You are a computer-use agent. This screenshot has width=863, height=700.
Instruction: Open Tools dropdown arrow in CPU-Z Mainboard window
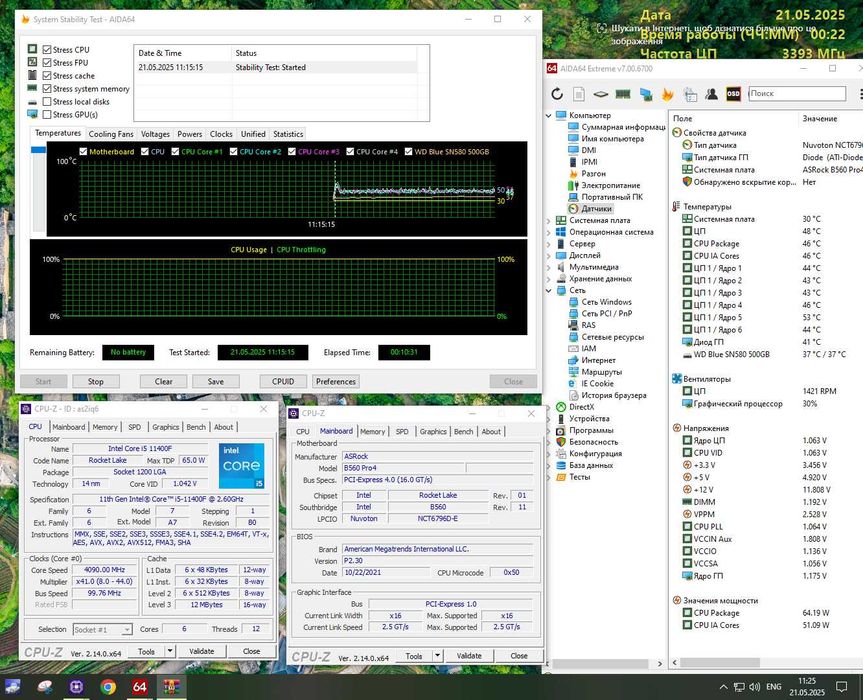pyautogui.click(x=438, y=655)
